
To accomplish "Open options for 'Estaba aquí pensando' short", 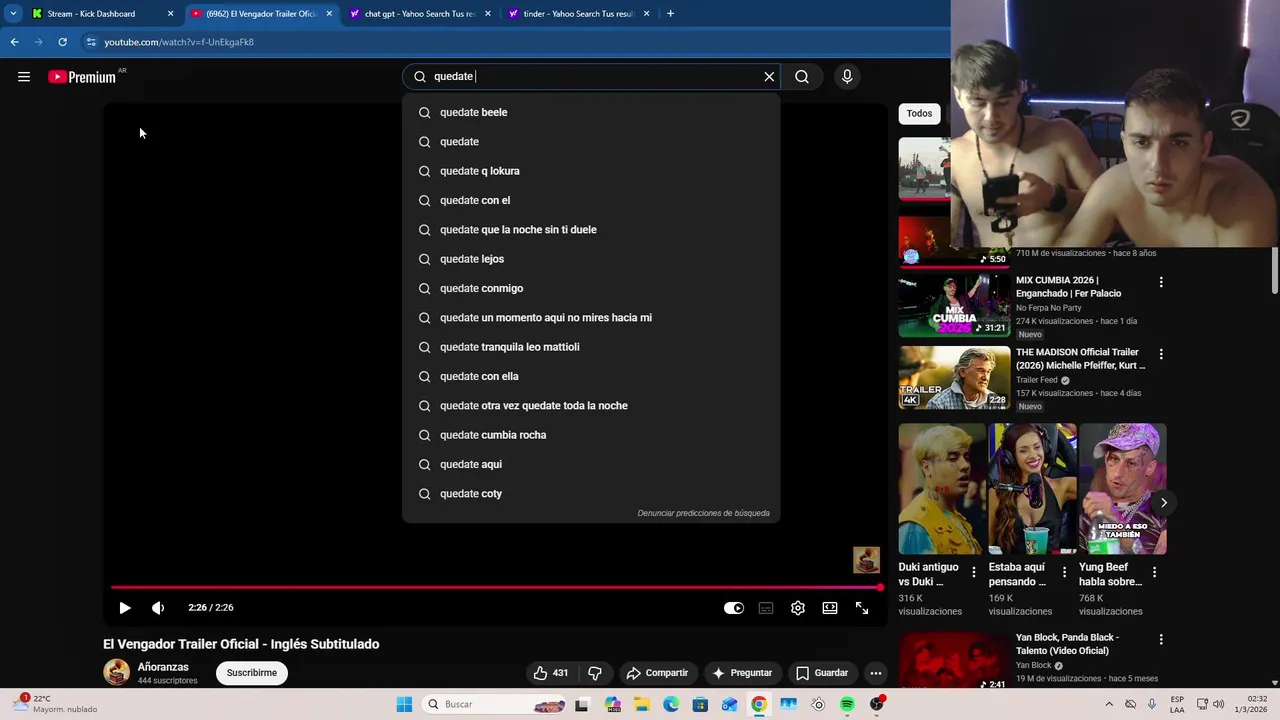I will [x=1064, y=572].
